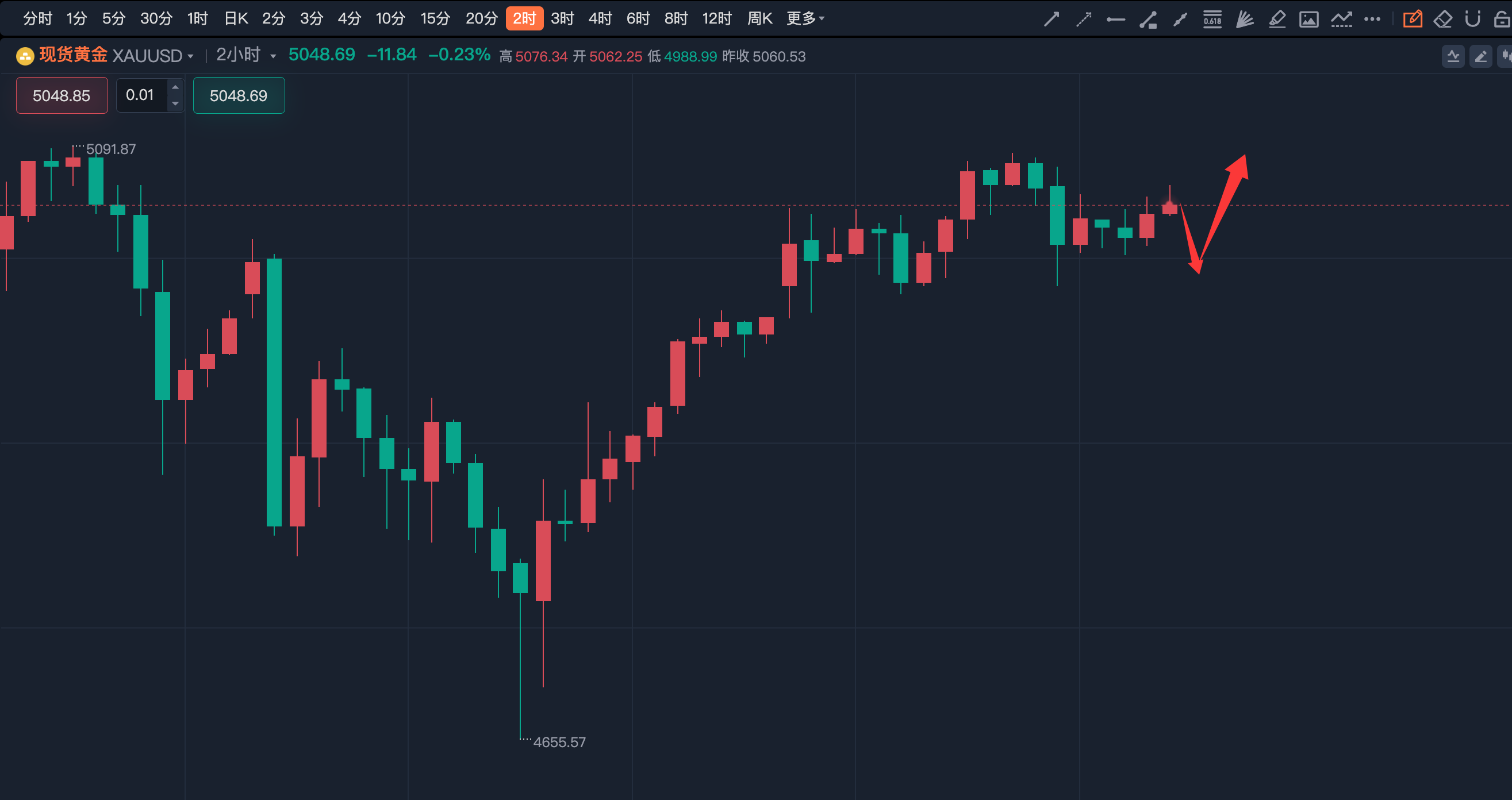Choose the highlighter marker tool
This screenshot has width=1512, height=800.
[1277, 20]
